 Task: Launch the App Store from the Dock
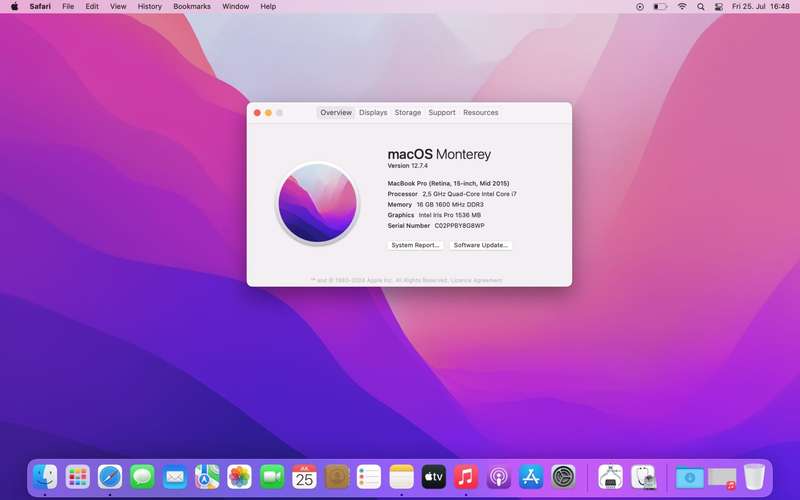pyautogui.click(x=531, y=477)
